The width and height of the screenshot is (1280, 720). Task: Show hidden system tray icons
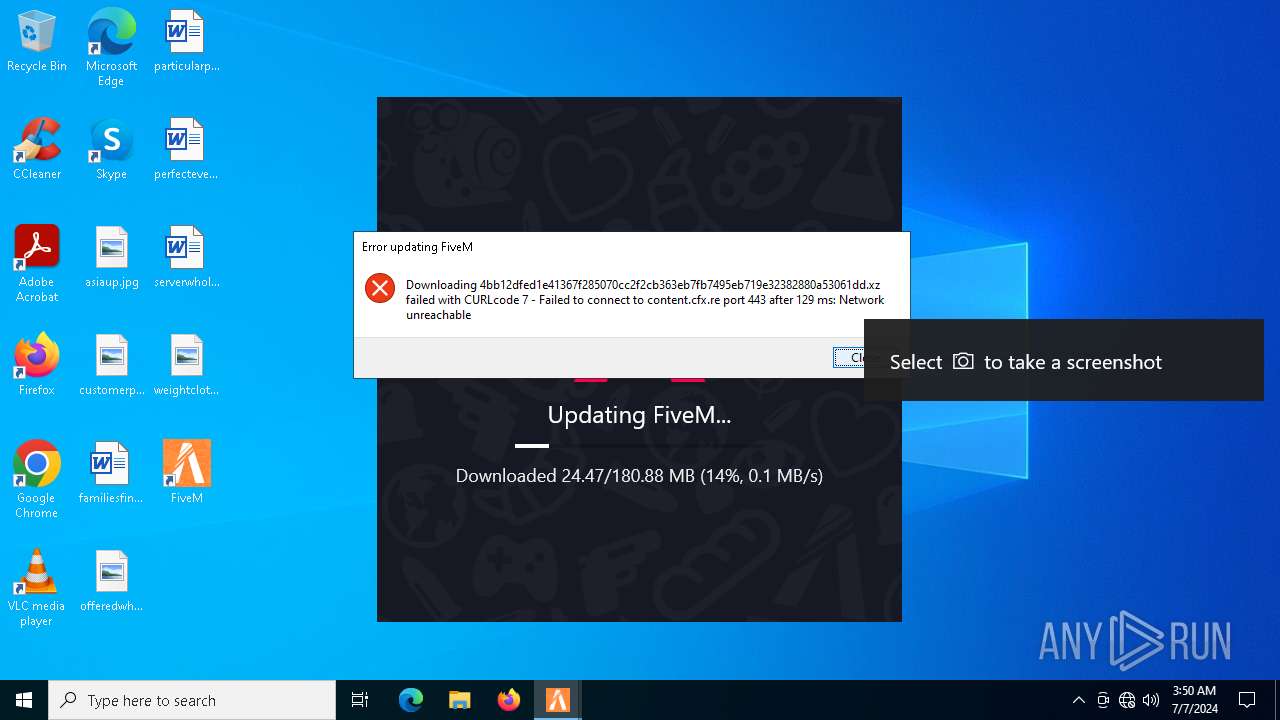coord(1078,700)
